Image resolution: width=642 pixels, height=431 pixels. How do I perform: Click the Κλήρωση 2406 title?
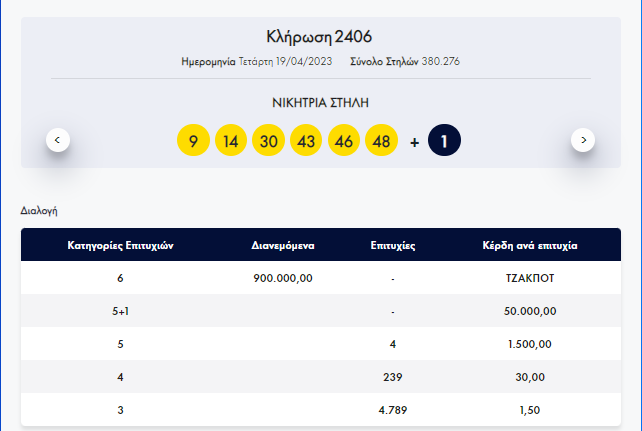[x=320, y=37]
